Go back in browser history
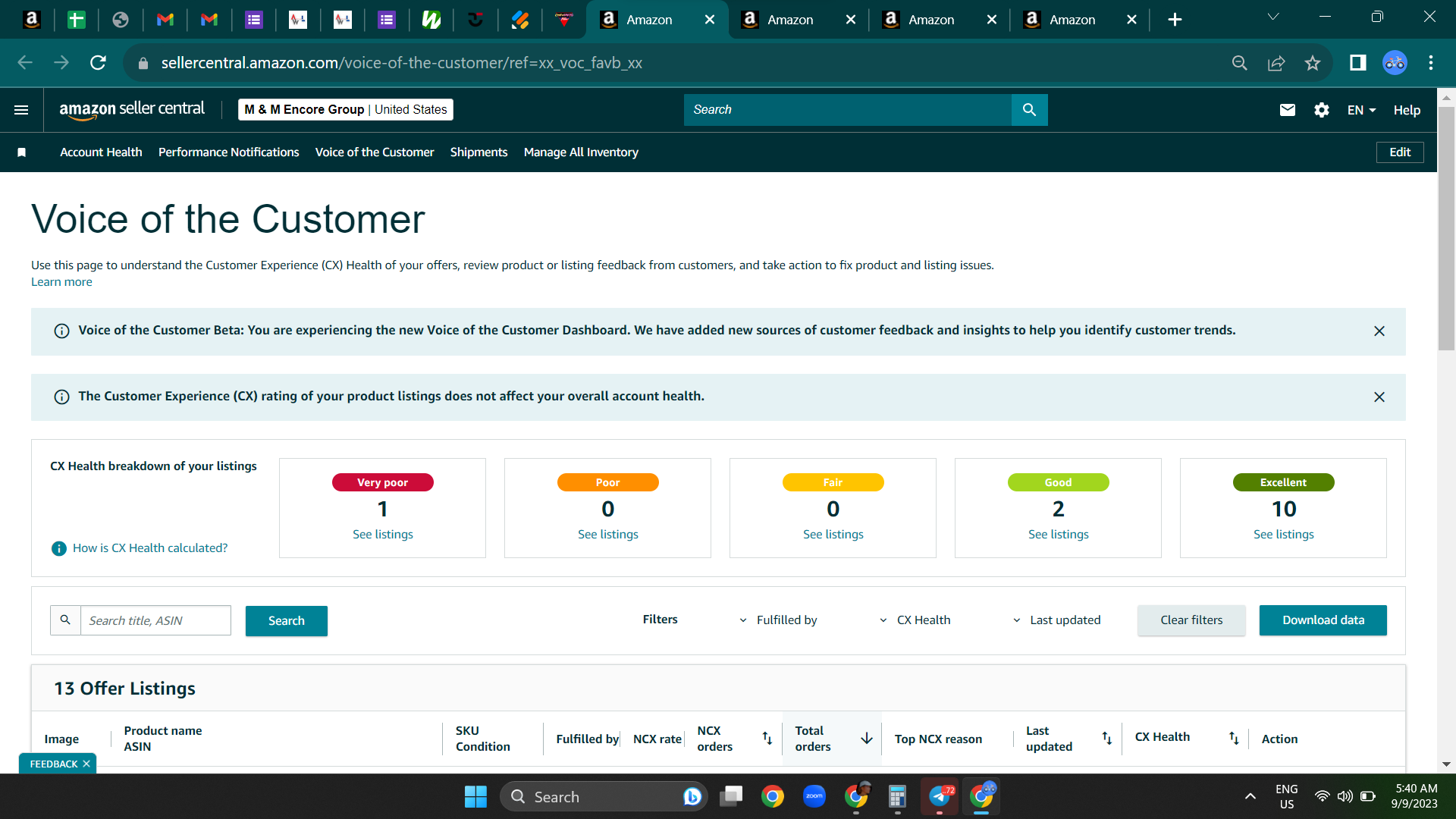Viewport: 1456px width, 819px height. click(25, 63)
